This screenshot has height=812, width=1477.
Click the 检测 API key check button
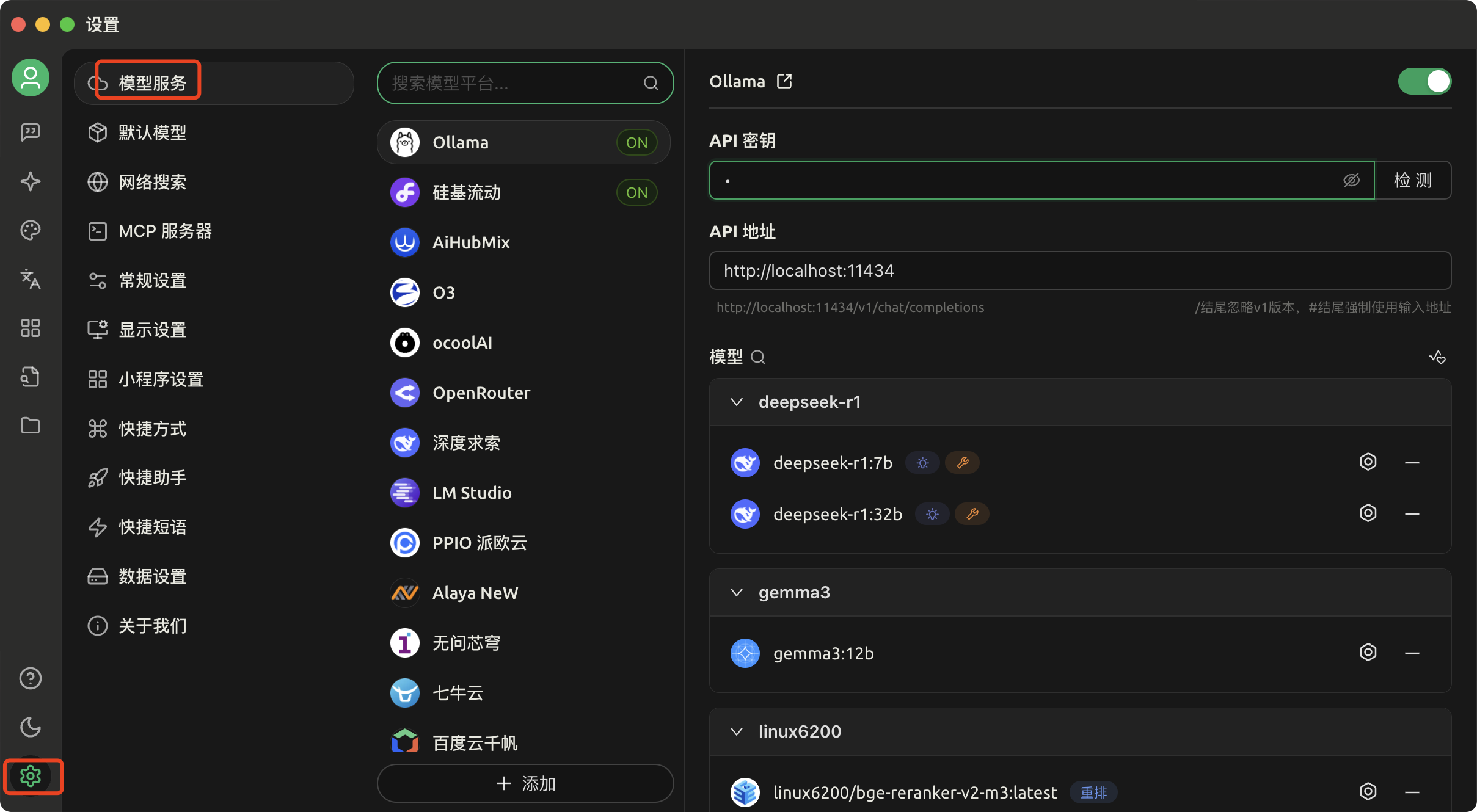click(1413, 180)
